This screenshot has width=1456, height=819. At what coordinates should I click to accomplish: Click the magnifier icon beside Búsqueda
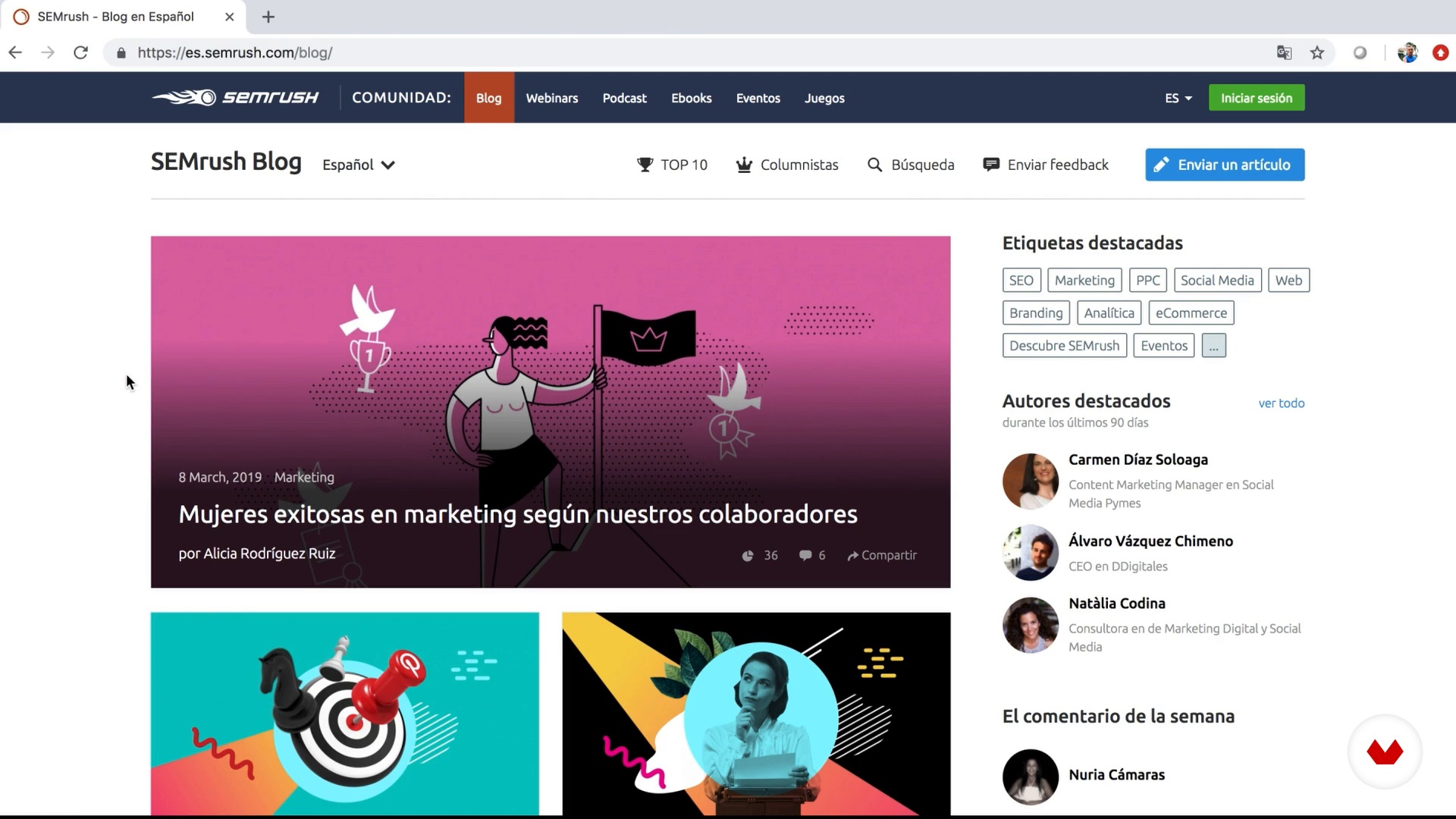pos(874,165)
